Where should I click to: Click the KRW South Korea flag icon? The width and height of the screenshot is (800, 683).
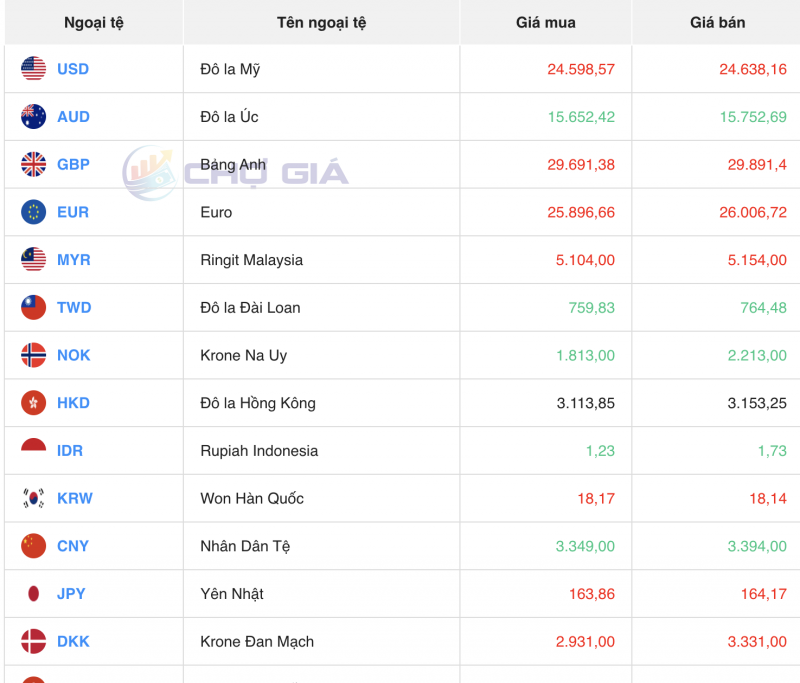[33, 498]
